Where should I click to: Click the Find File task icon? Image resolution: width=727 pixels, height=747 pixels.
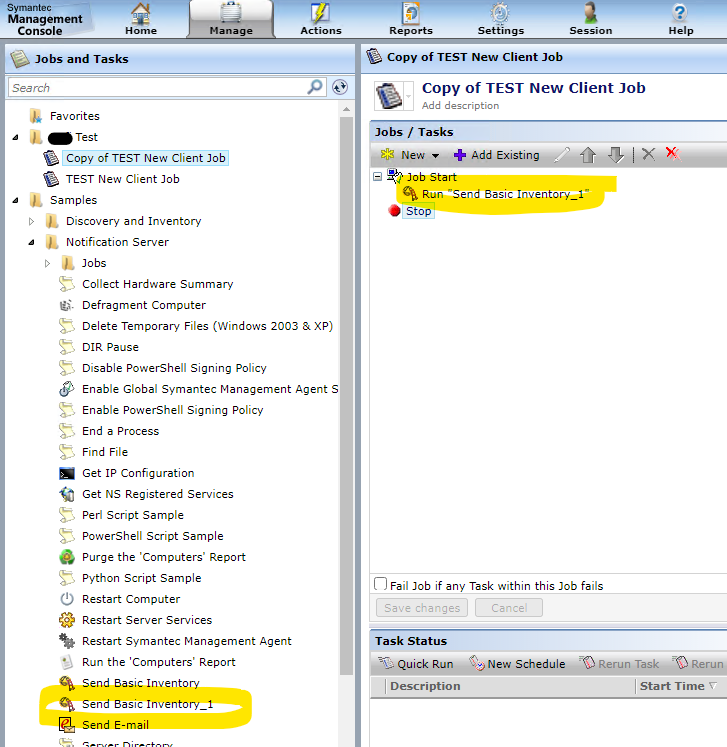[x=67, y=452]
